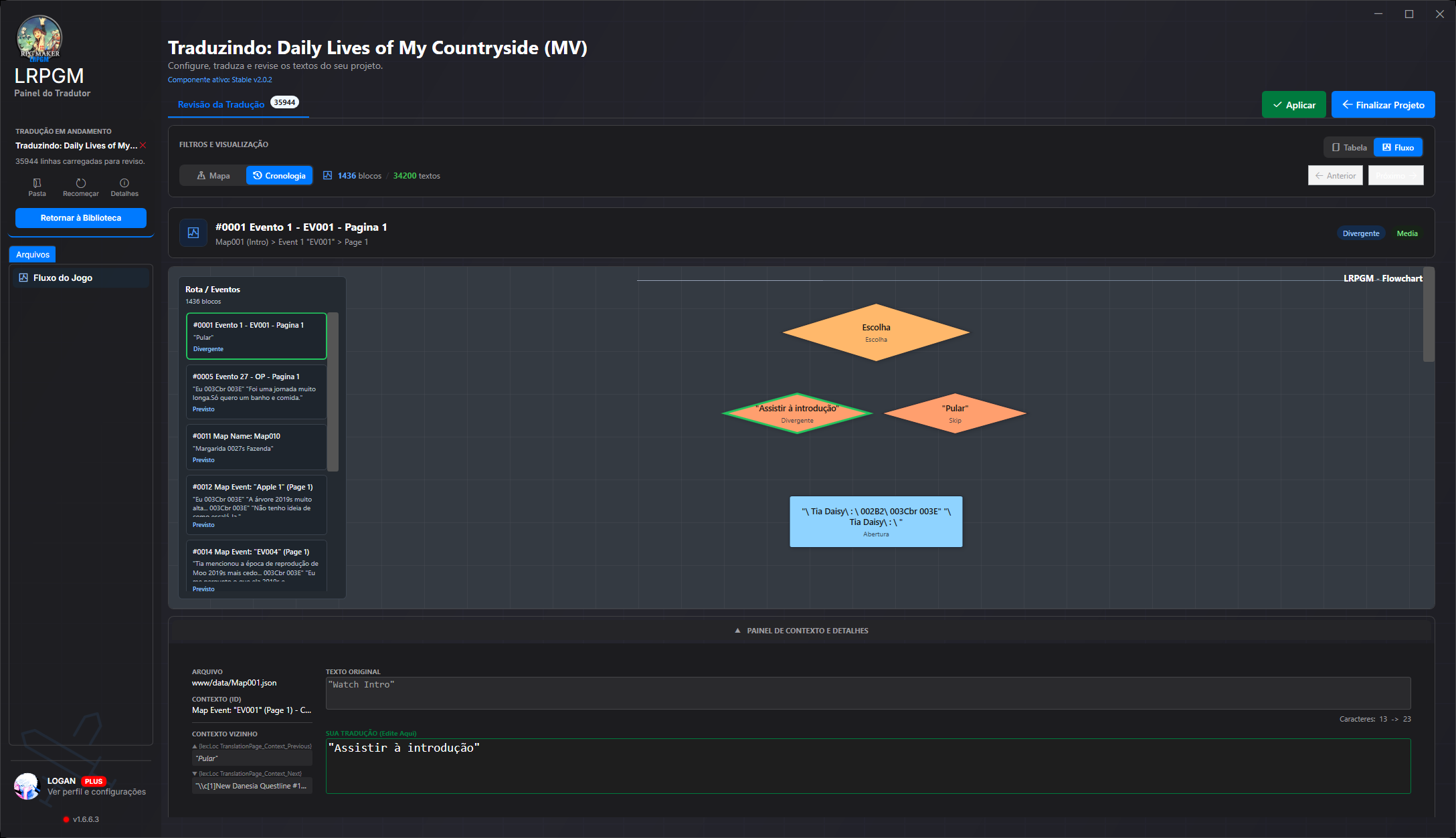1456x838 pixels.
Task: Click the flowchart canvas vertical scrollbar
Action: pos(1429,314)
